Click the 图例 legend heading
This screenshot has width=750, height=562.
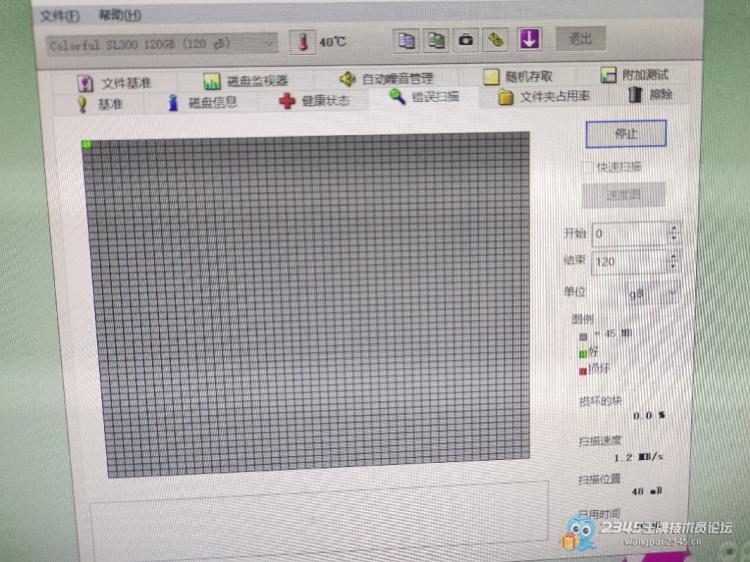[582, 319]
